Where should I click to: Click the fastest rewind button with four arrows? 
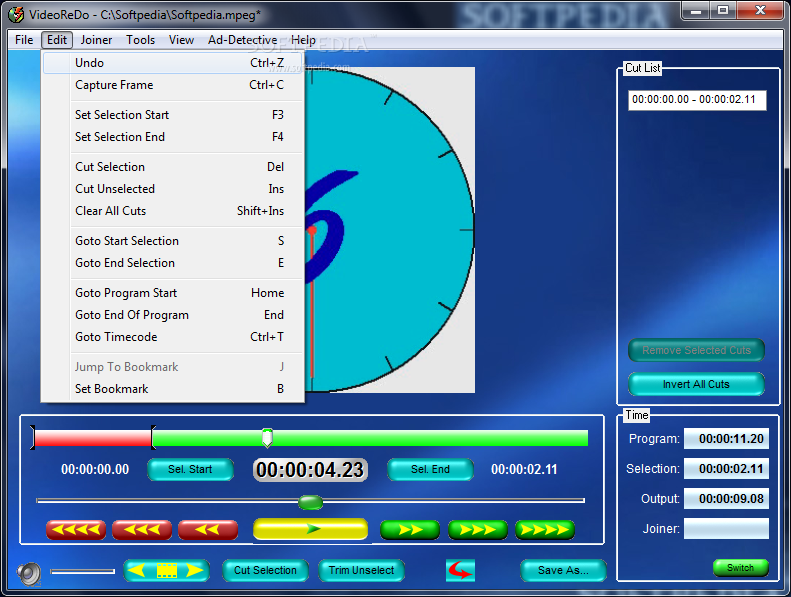(76, 529)
